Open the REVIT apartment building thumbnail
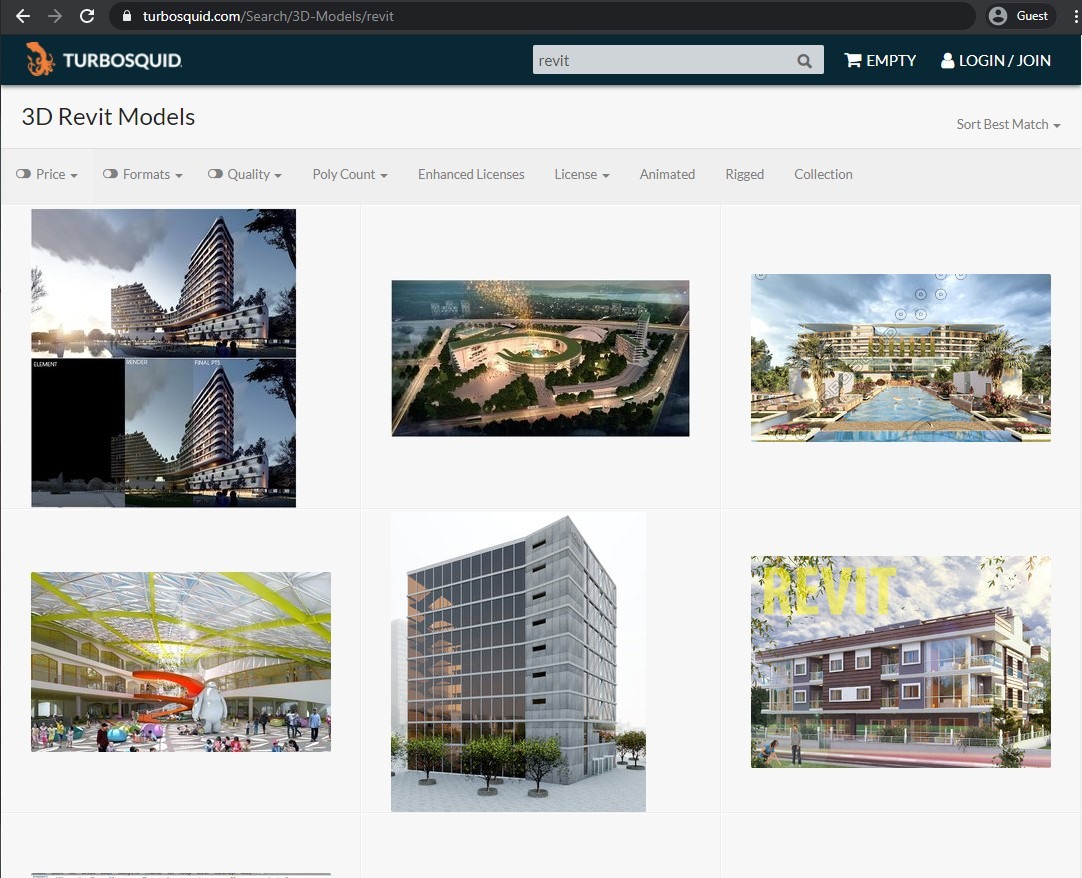 [900, 661]
